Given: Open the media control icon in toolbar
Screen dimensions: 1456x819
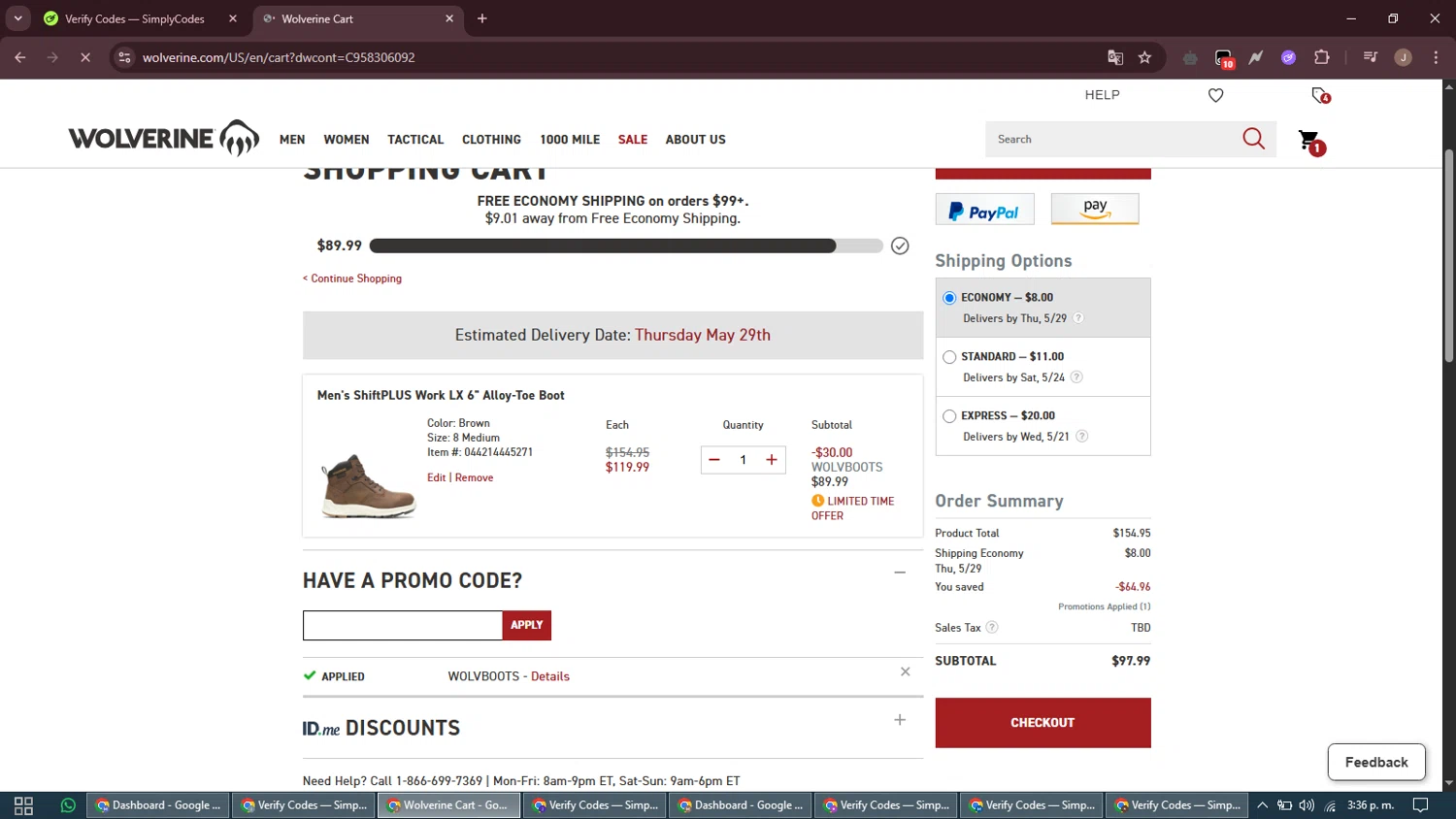Looking at the screenshot, I should [x=1370, y=57].
